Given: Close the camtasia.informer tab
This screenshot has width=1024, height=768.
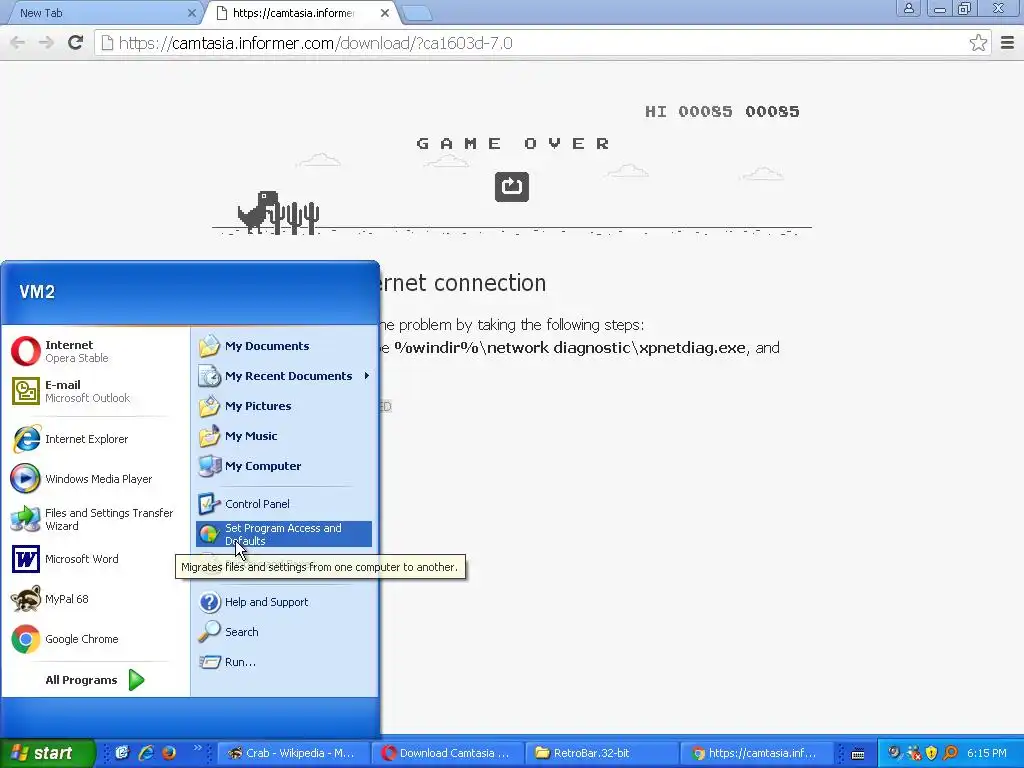Looking at the screenshot, I should (x=385, y=13).
